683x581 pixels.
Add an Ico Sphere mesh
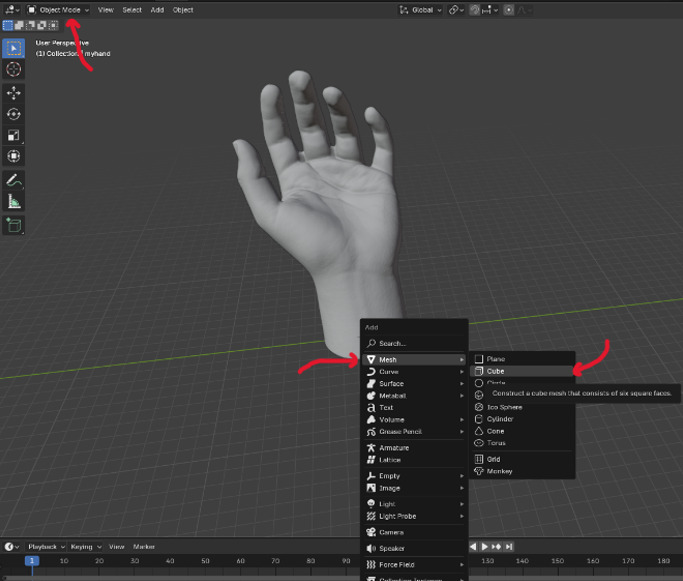pyautogui.click(x=522, y=407)
